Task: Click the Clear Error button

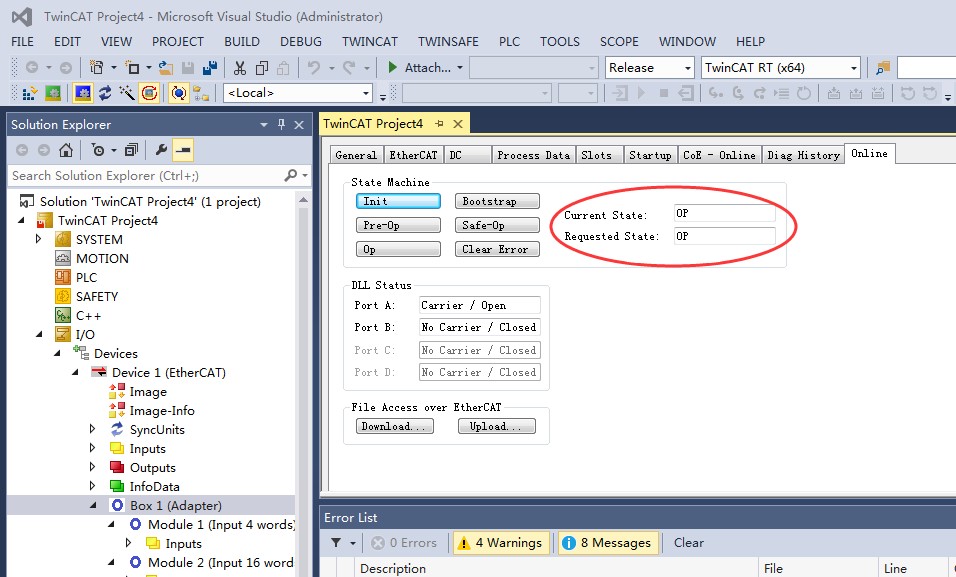Action: coord(497,249)
